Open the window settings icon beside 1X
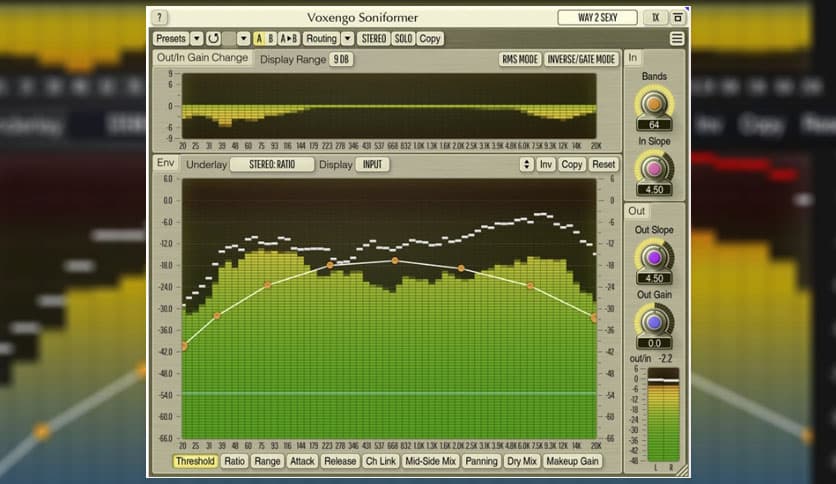The height and width of the screenshot is (484, 836). [x=678, y=18]
